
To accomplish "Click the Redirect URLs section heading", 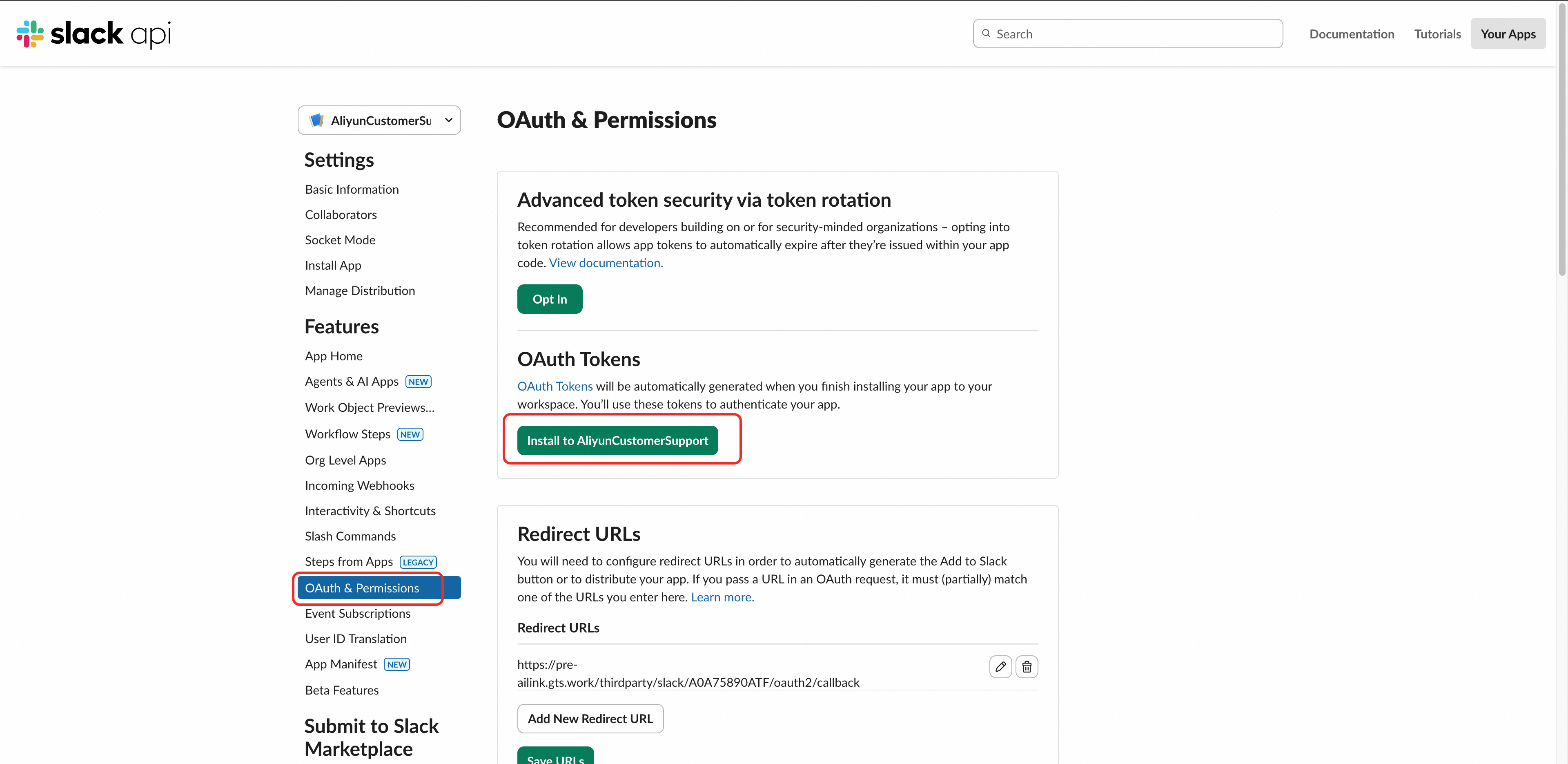I will (x=578, y=534).
